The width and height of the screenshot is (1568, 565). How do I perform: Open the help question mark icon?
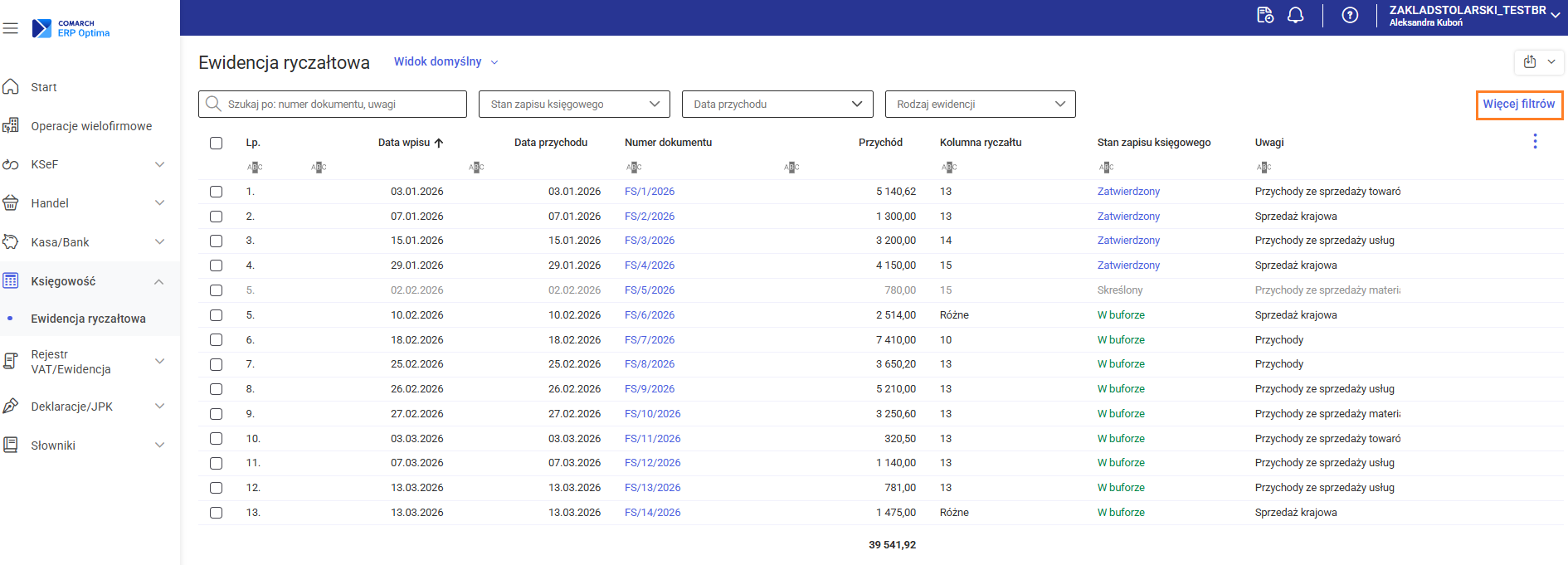click(1350, 16)
